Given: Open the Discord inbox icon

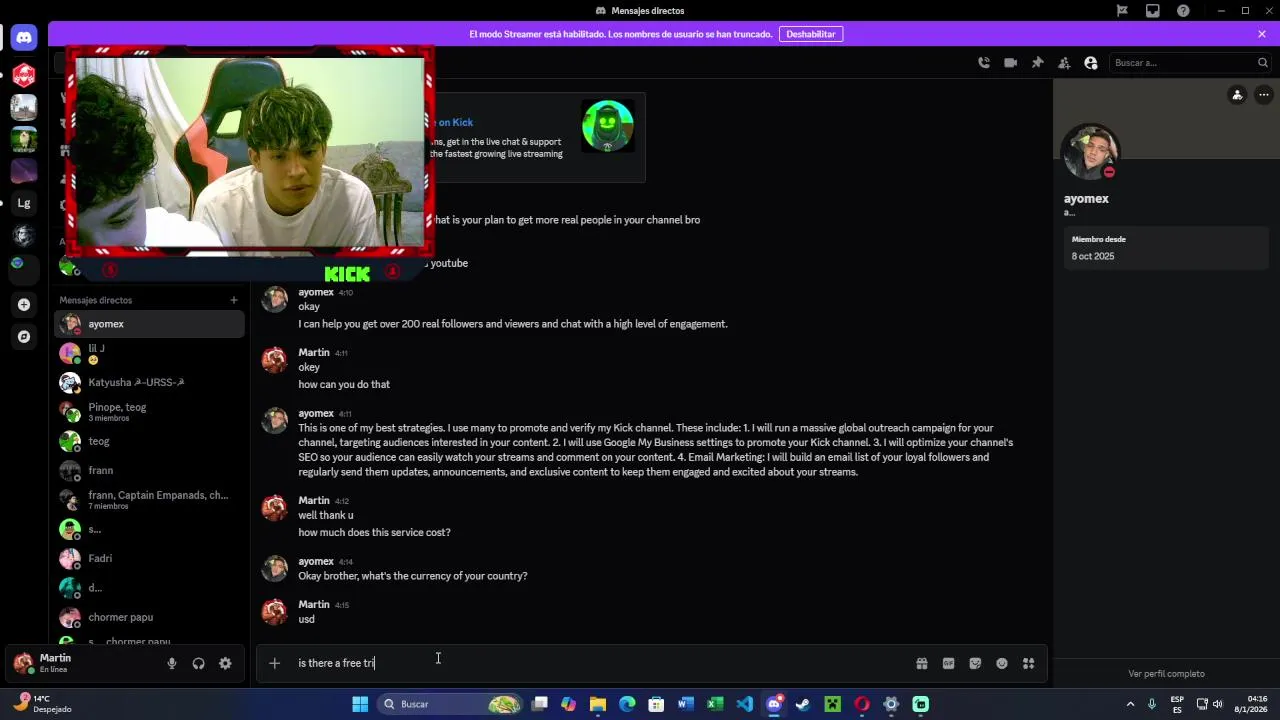Looking at the screenshot, I should (1153, 11).
